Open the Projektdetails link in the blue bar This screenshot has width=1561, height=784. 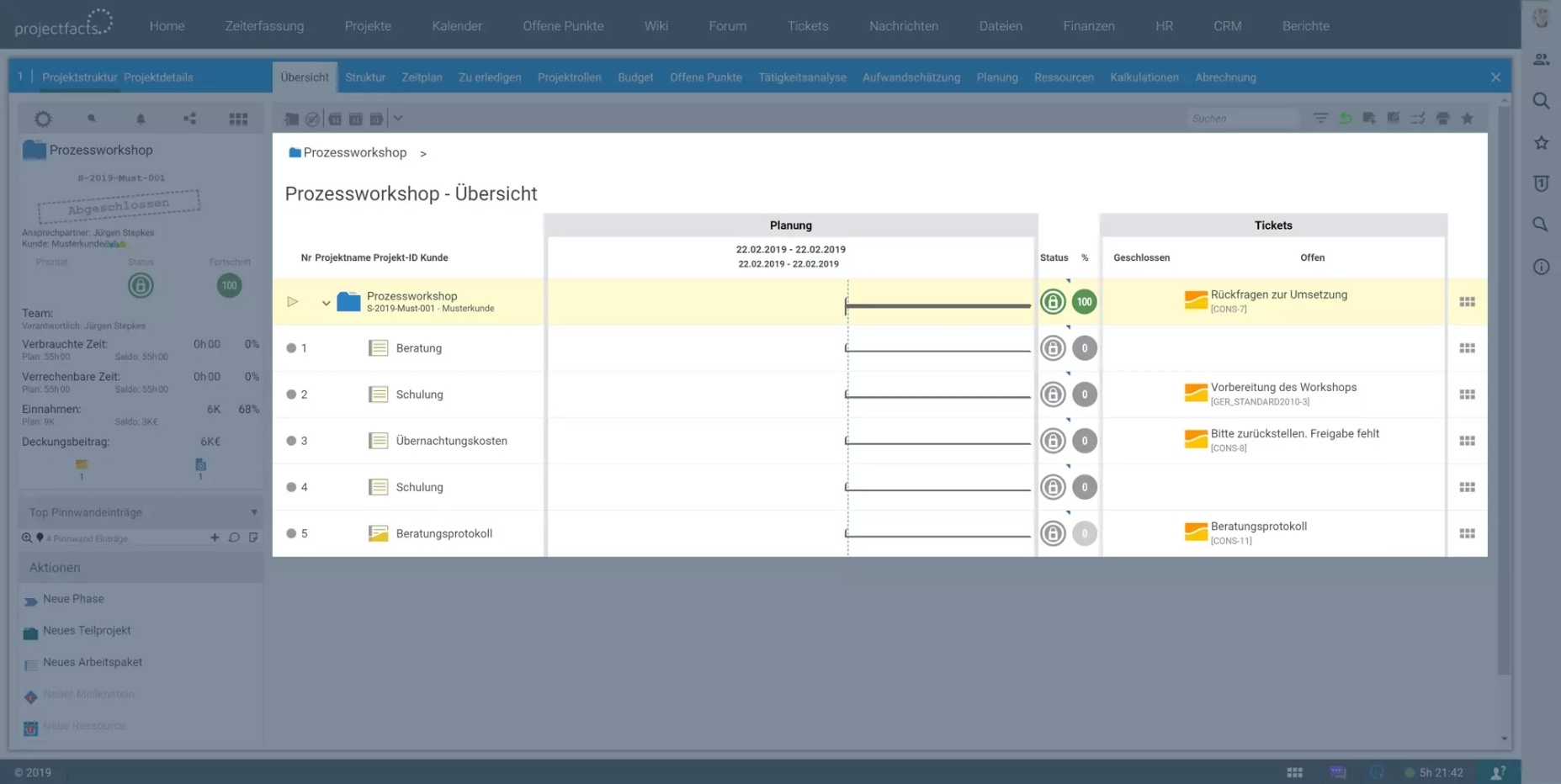(x=158, y=77)
